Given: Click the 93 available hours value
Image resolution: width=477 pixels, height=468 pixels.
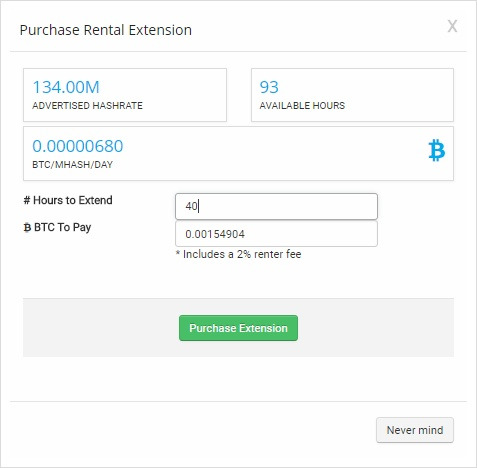Looking at the screenshot, I should click(x=269, y=87).
